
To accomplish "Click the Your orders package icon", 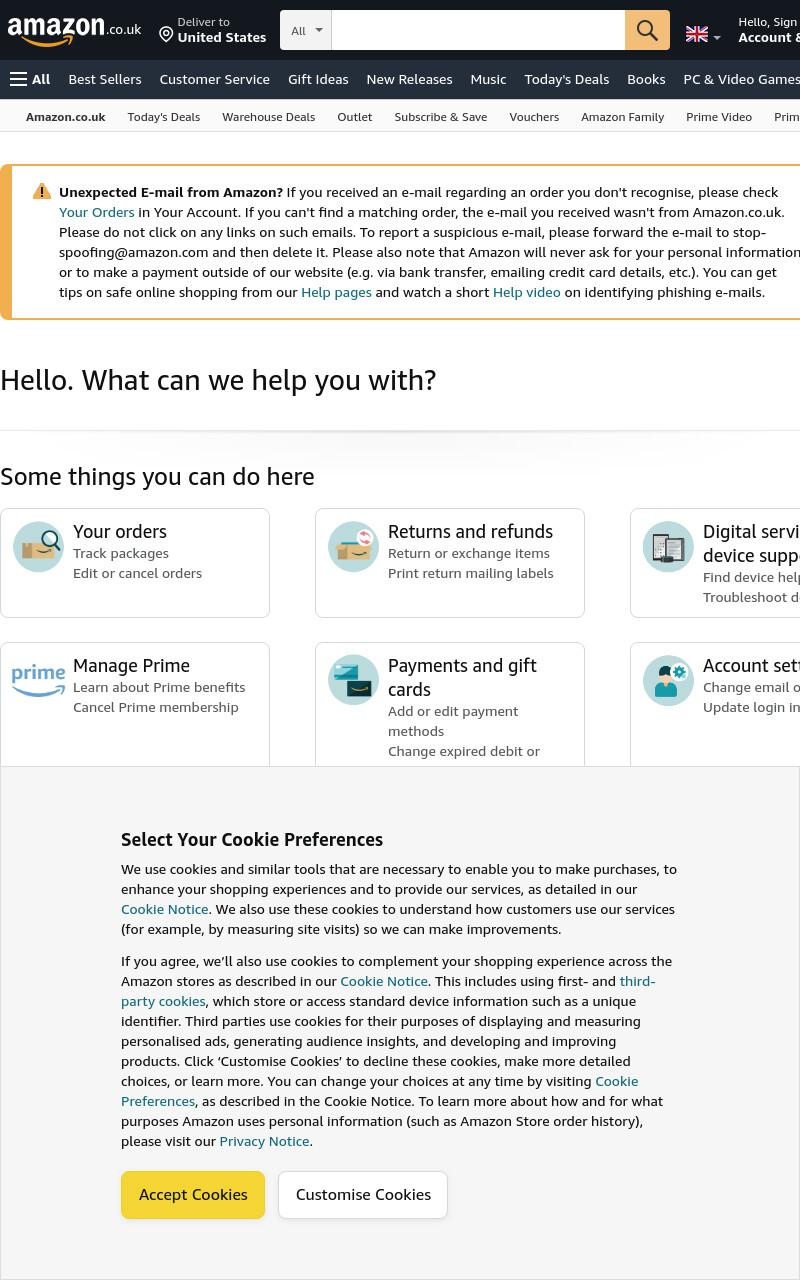I will 38,547.
